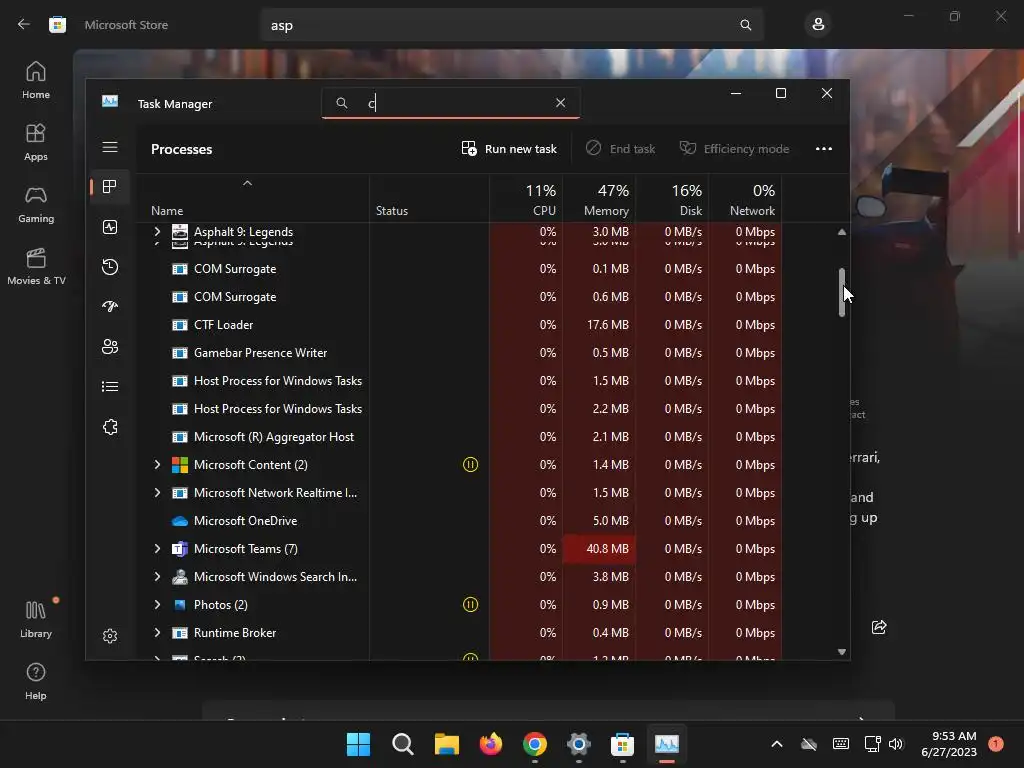Expand Microsoft Network Realtime process group

(x=157, y=492)
